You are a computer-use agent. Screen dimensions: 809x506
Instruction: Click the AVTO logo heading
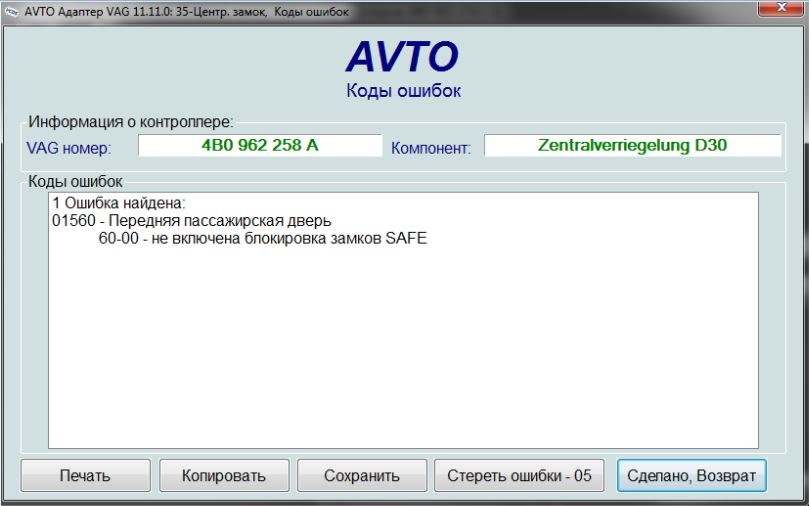point(402,56)
